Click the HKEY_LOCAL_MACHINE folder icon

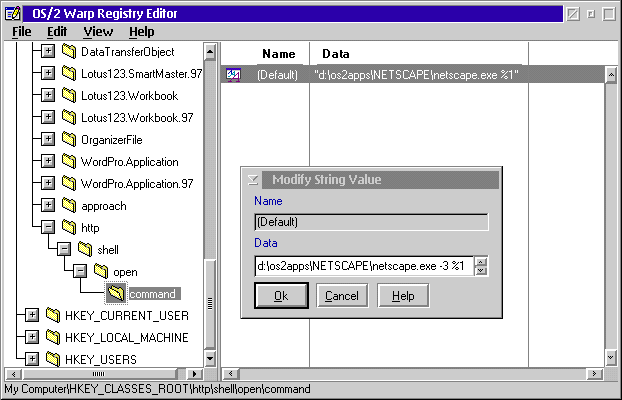[x=52, y=337]
